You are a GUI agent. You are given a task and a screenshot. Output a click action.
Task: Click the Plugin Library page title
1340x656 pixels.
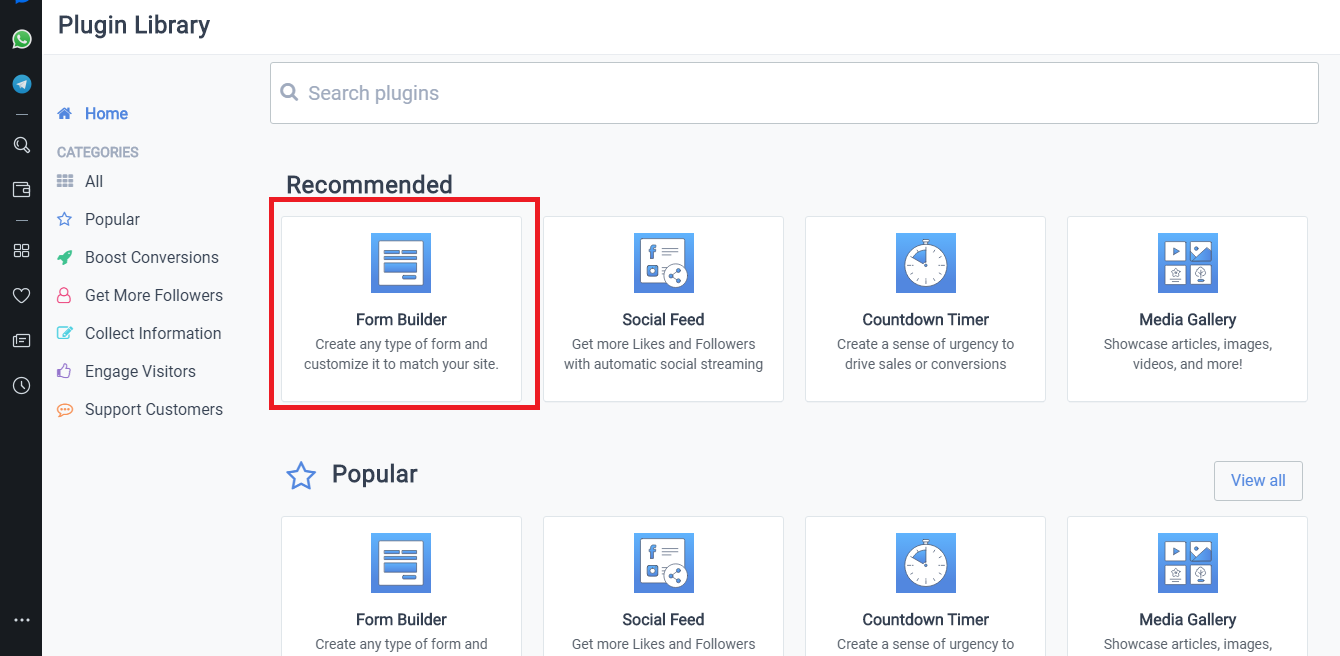[134, 25]
